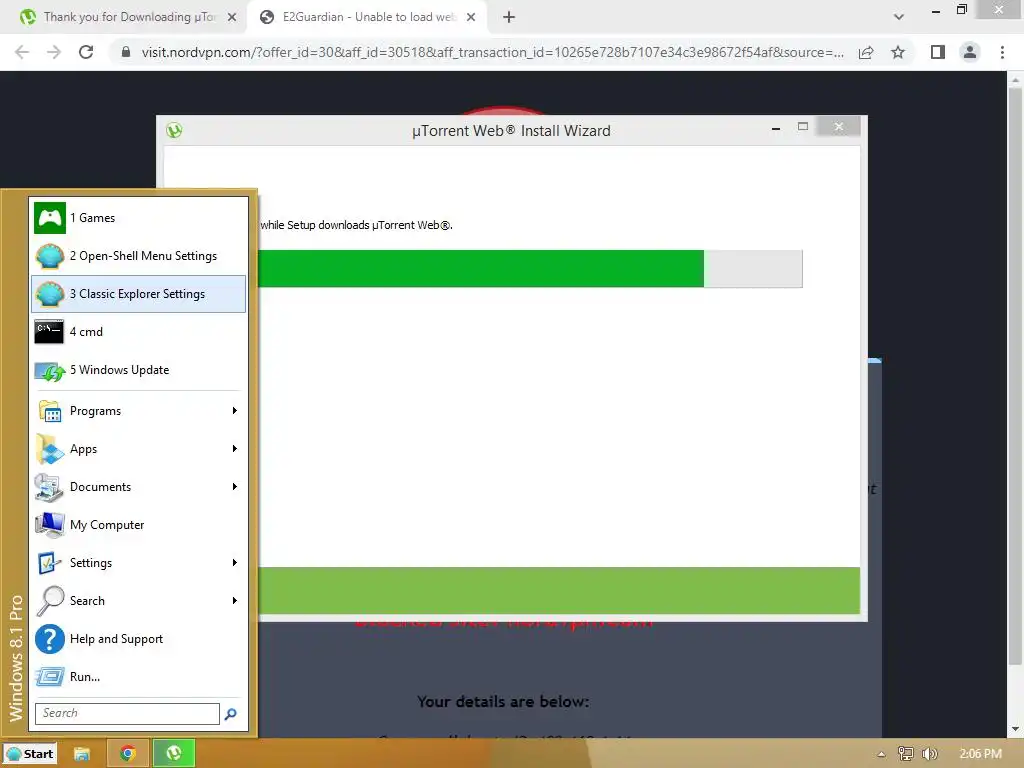
Task: Maximize the uTorrent Install Wizard
Action: [x=803, y=127]
